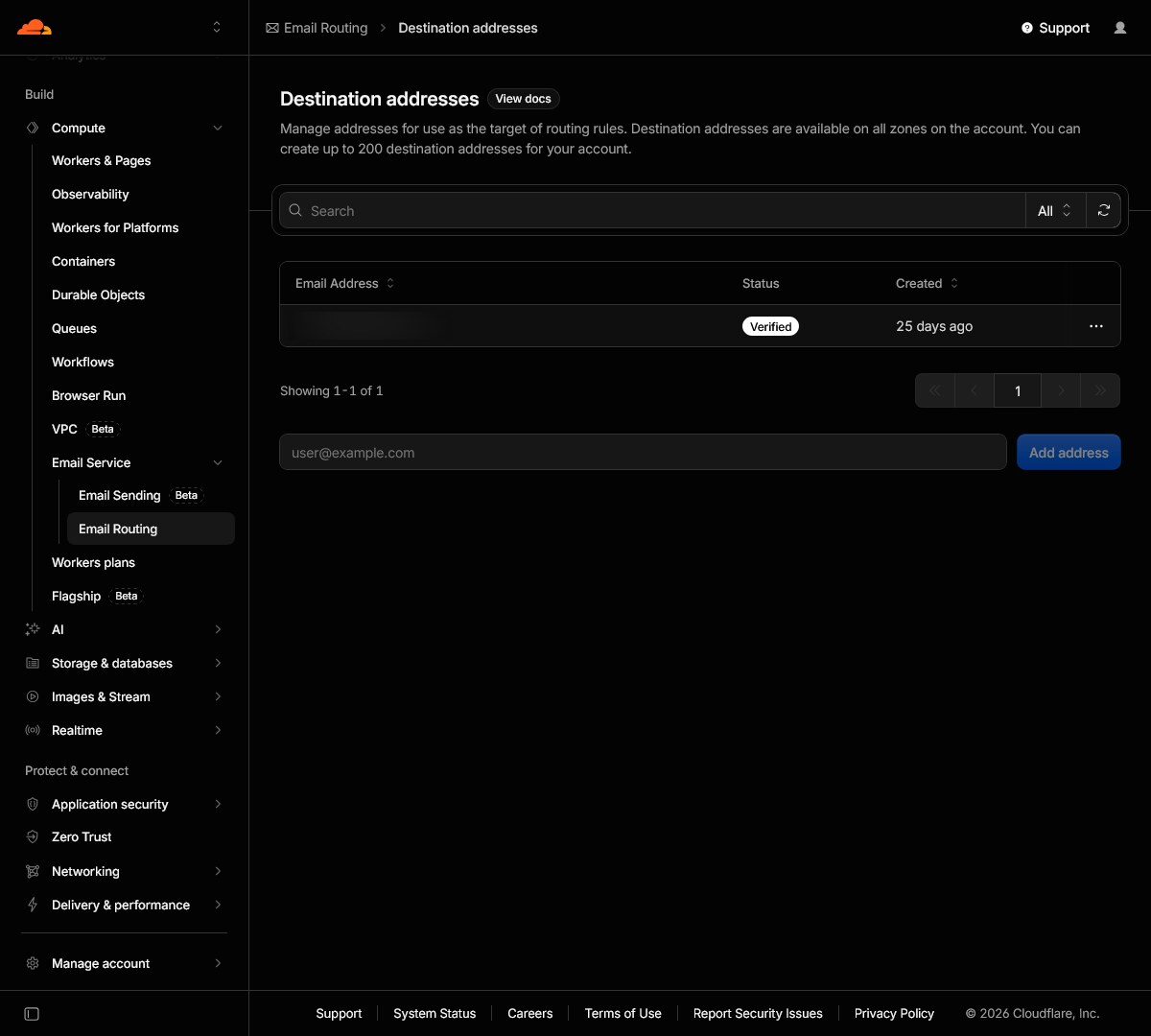Expand Images & Stream section
Screen dimensions: 1151x1036
point(218,696)
